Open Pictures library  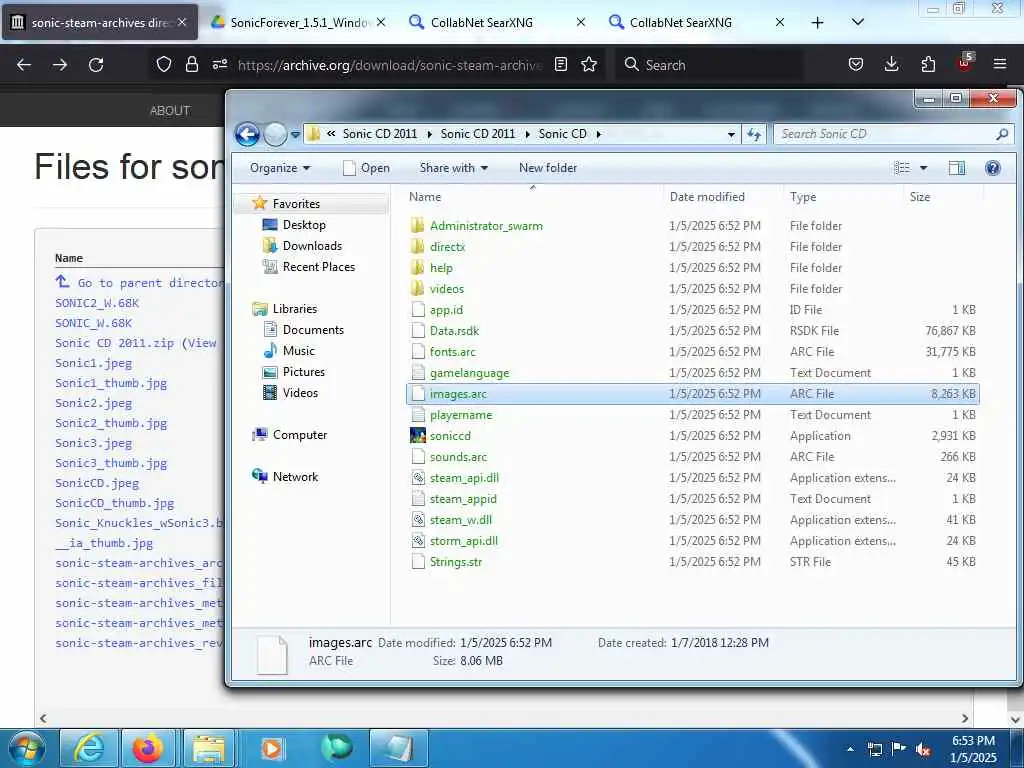click(304, 372)
